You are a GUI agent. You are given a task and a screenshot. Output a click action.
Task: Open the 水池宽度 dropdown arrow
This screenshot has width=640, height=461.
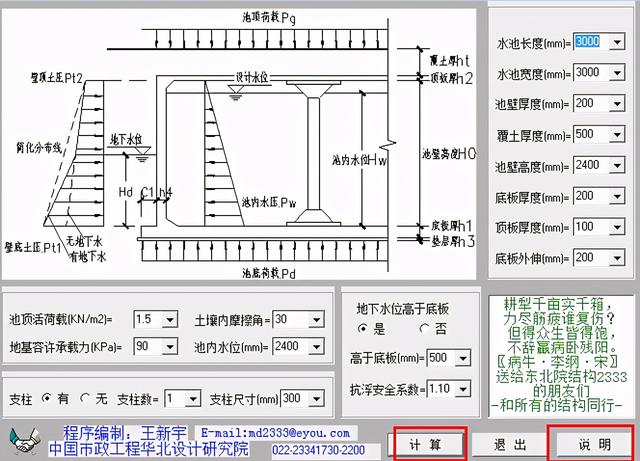617,73
